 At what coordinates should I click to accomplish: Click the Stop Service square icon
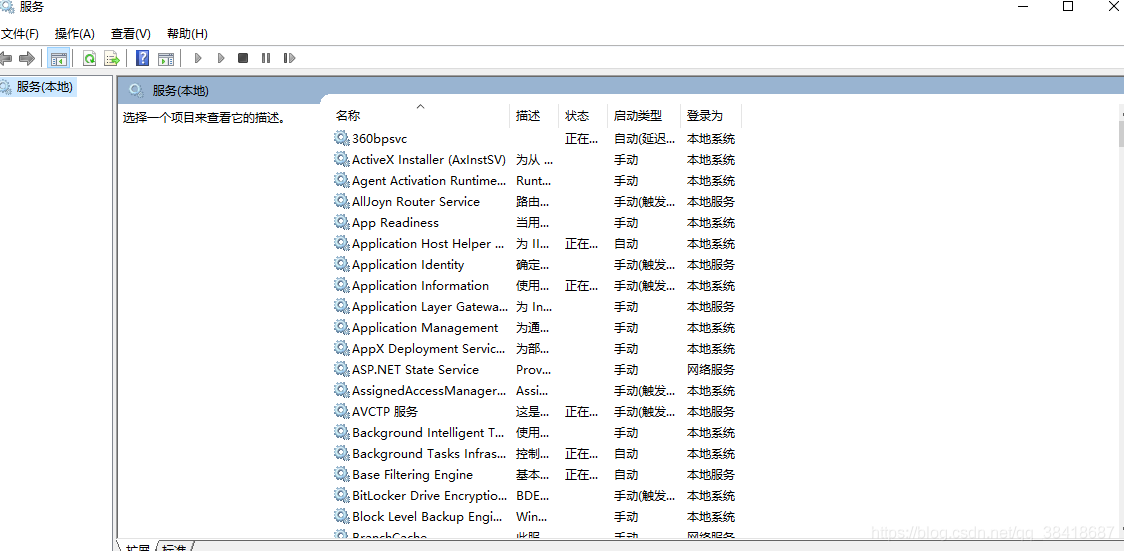pos(243,58)
